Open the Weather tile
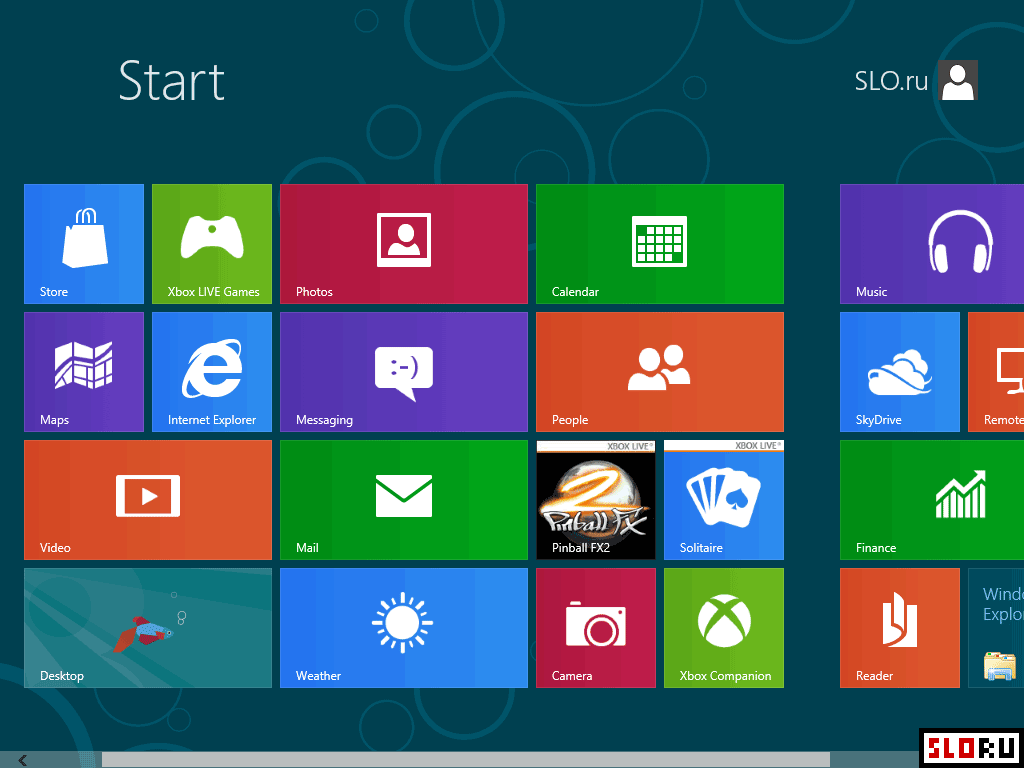1024x768 pixels. pyautogui.click(x=404, y=628)
